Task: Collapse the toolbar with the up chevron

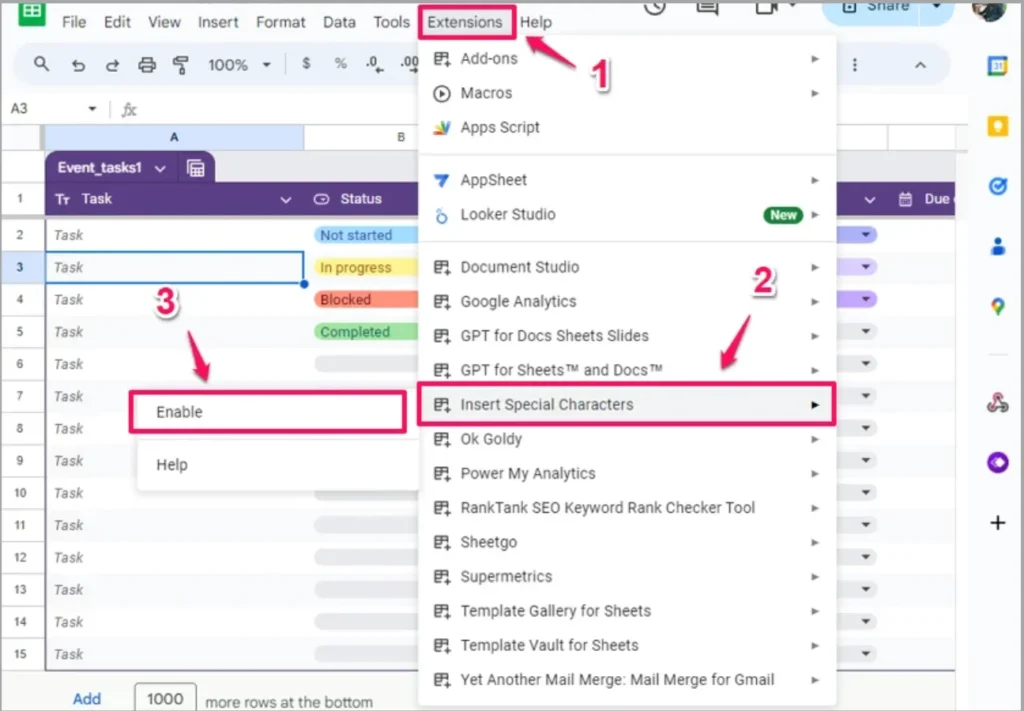Action: [920, 65]
